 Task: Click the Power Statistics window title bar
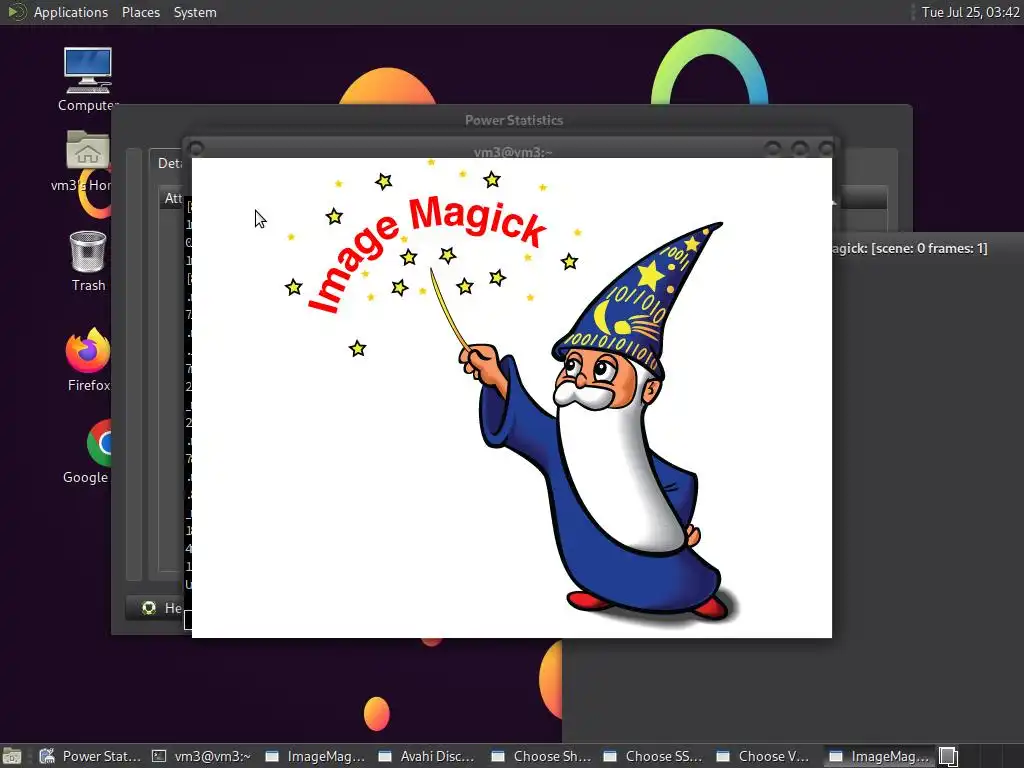[x=513, y=120]
